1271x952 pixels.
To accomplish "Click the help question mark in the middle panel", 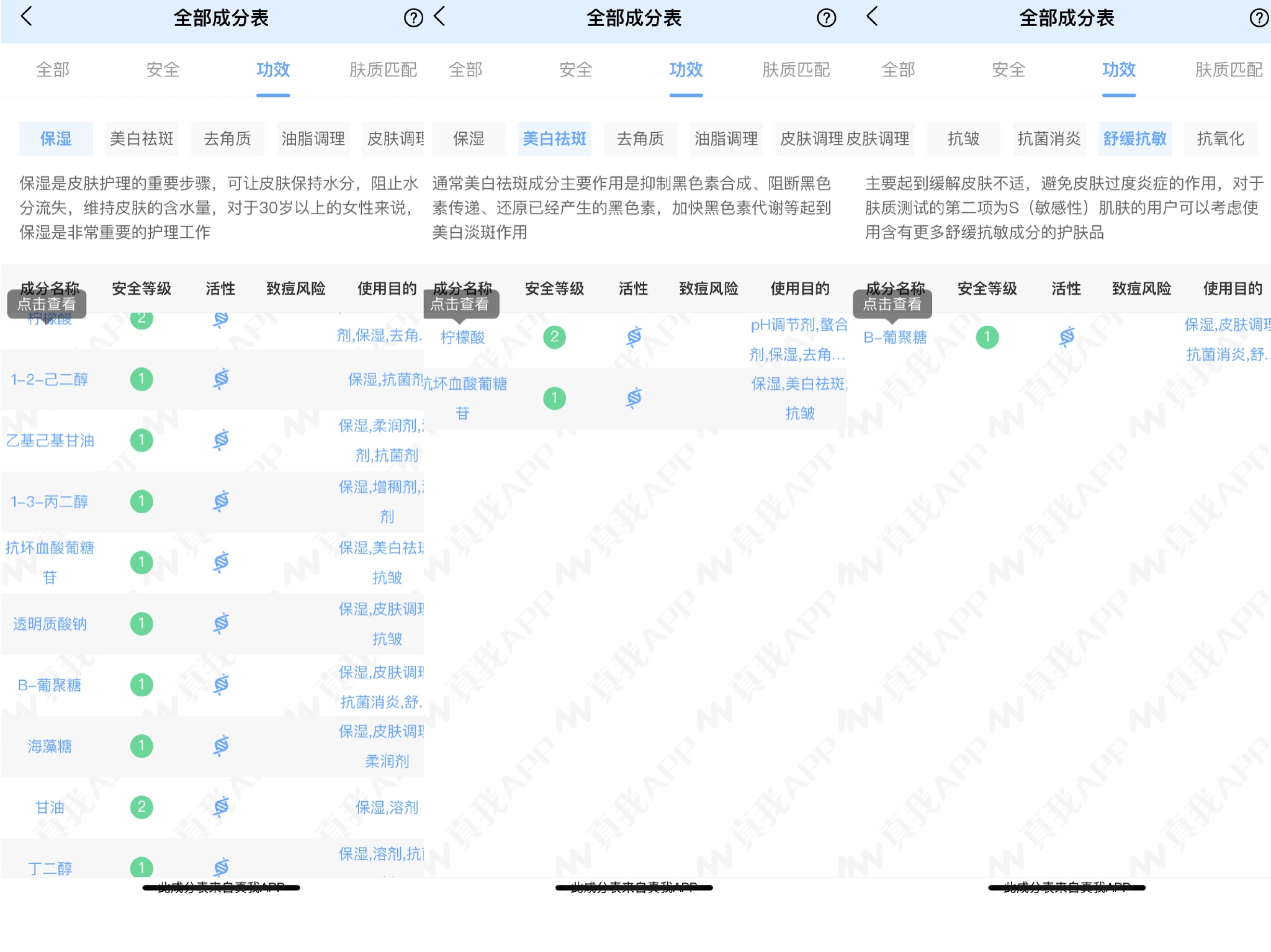I will (826, 18).
